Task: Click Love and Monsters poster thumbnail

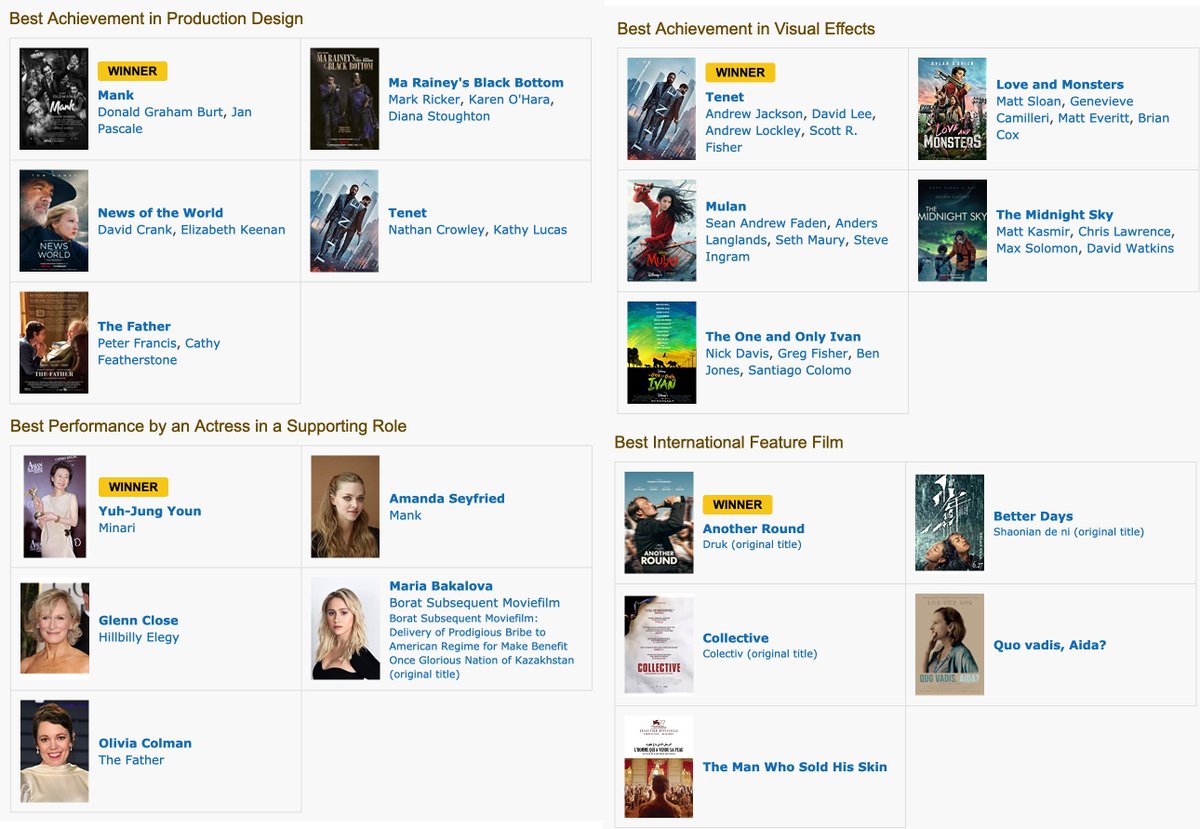Action: pos(952,109)
